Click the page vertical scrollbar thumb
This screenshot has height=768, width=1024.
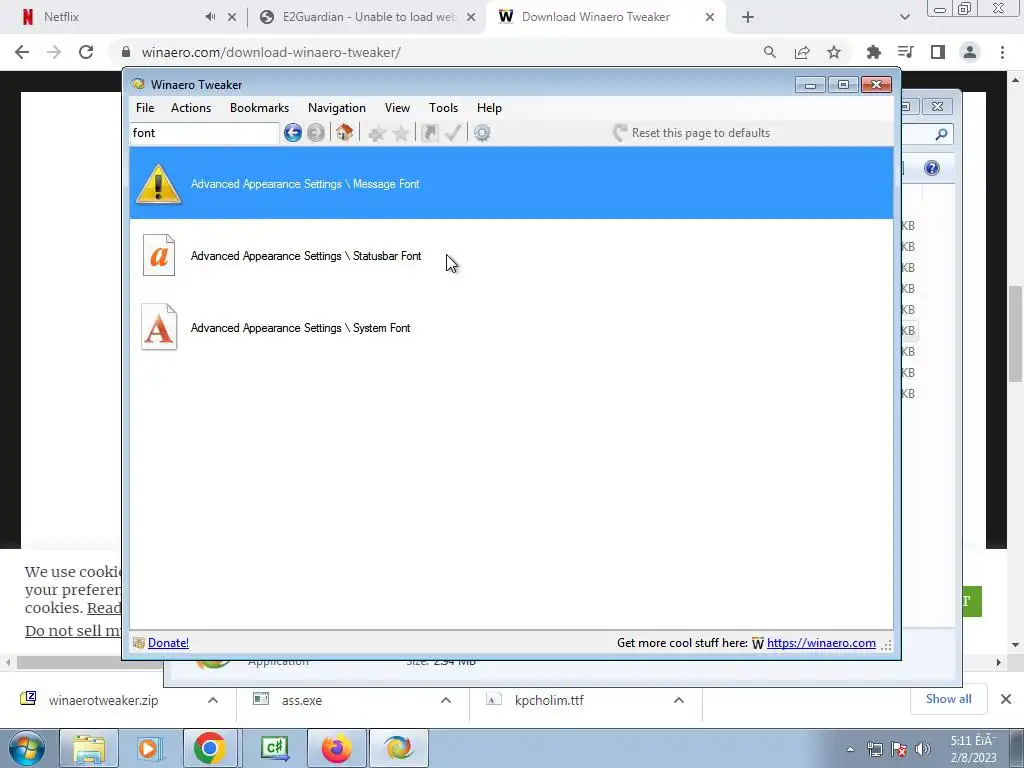1015,333
